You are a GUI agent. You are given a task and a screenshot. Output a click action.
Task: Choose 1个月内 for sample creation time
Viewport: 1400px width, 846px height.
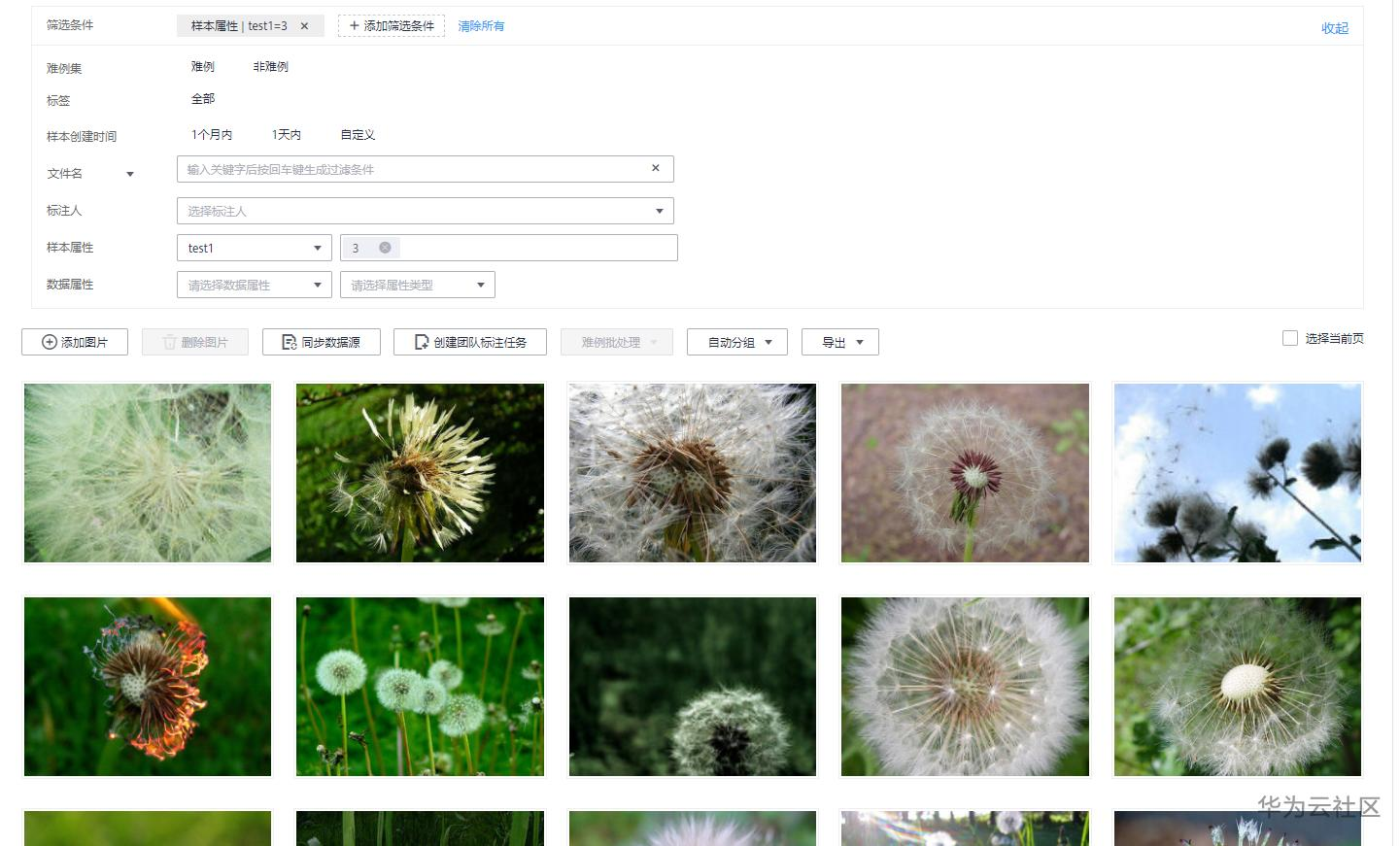tap(212, 134)
